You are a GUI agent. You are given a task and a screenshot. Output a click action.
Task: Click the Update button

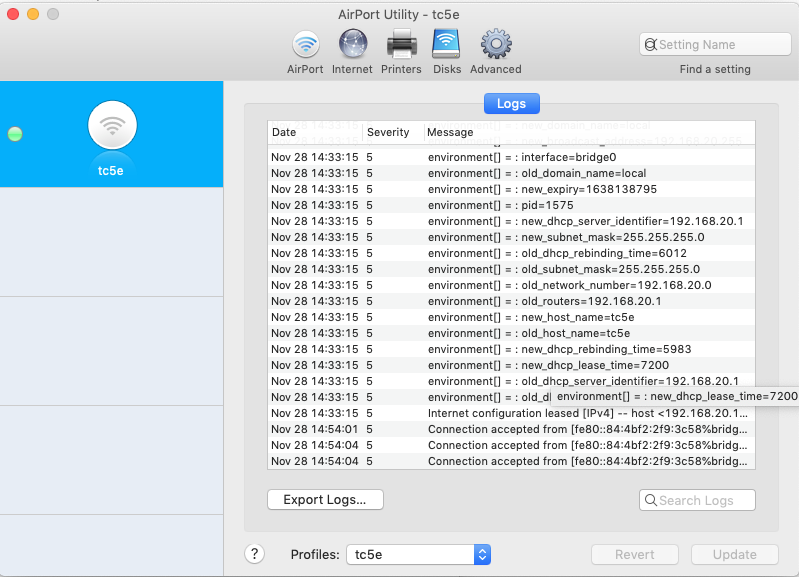click(x=734, y=555)
